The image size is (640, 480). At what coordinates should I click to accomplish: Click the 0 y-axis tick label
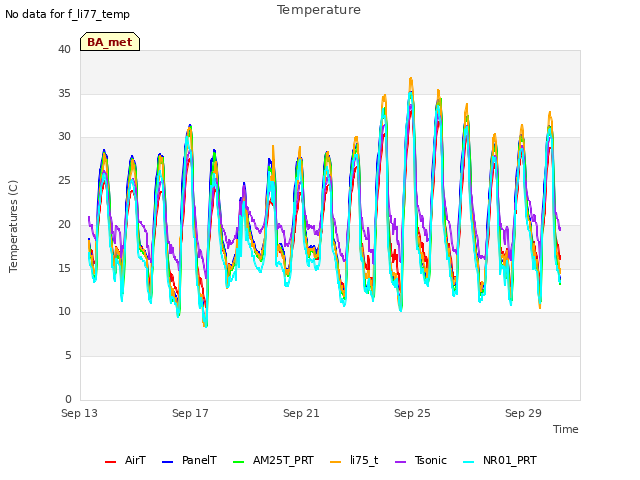click(x=68, y=399)
